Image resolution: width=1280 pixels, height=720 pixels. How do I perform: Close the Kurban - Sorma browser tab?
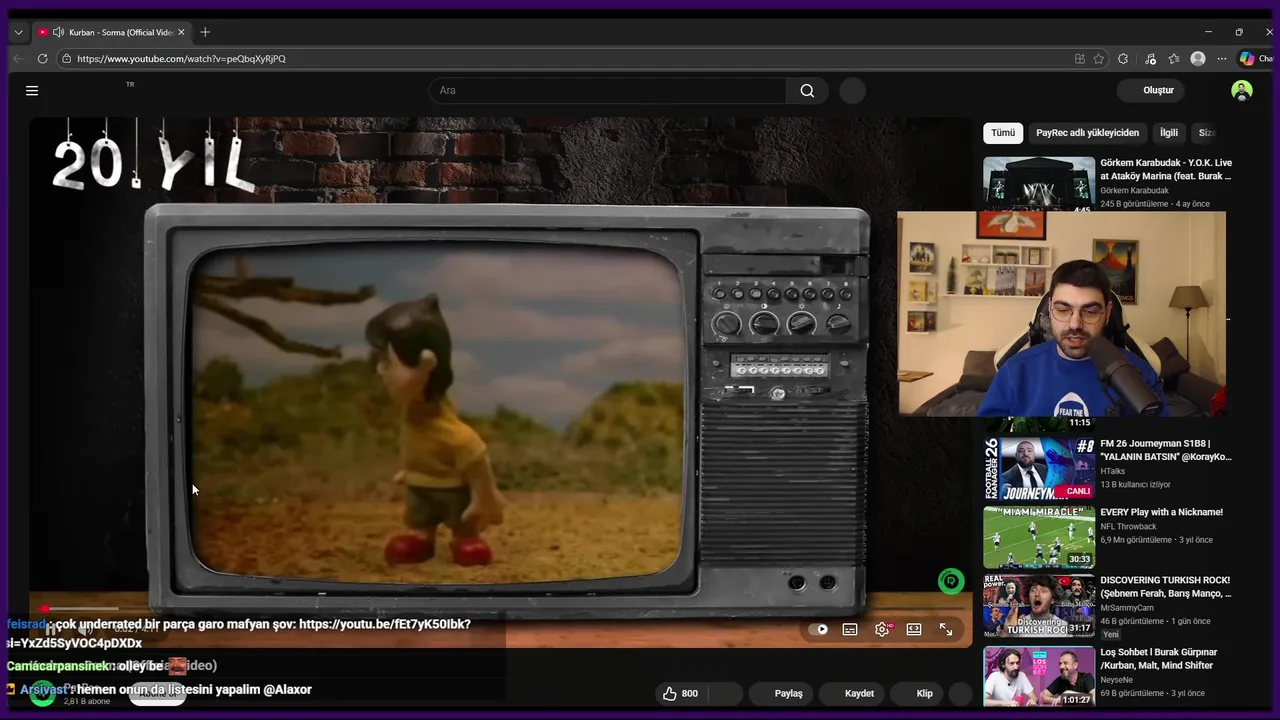(x=181, y=32)
